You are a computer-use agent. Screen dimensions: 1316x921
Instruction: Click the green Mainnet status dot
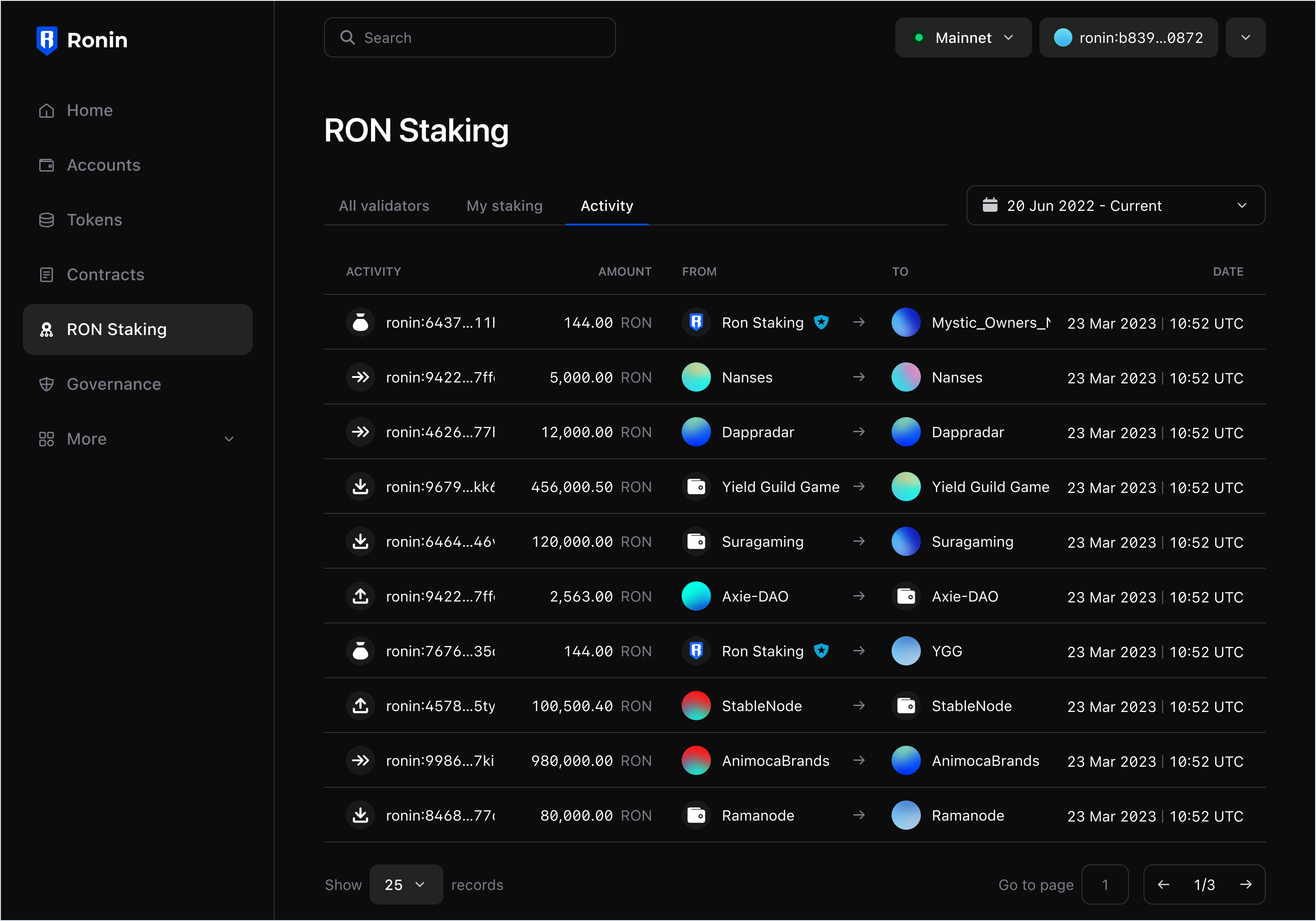[x=919, y=37]
